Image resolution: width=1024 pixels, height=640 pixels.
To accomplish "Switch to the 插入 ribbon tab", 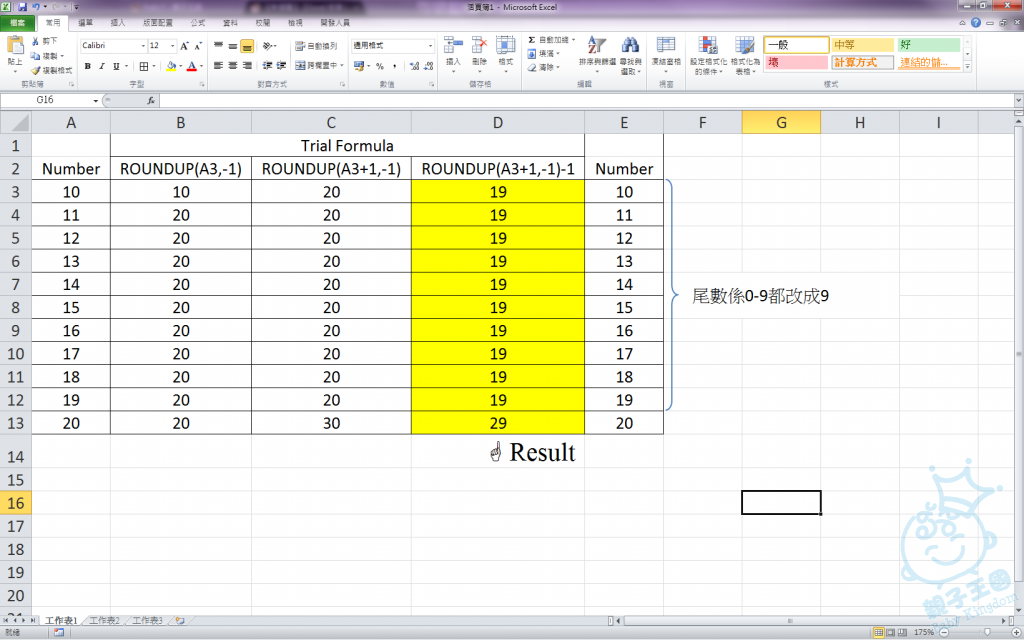I will (x=118, y=22).
